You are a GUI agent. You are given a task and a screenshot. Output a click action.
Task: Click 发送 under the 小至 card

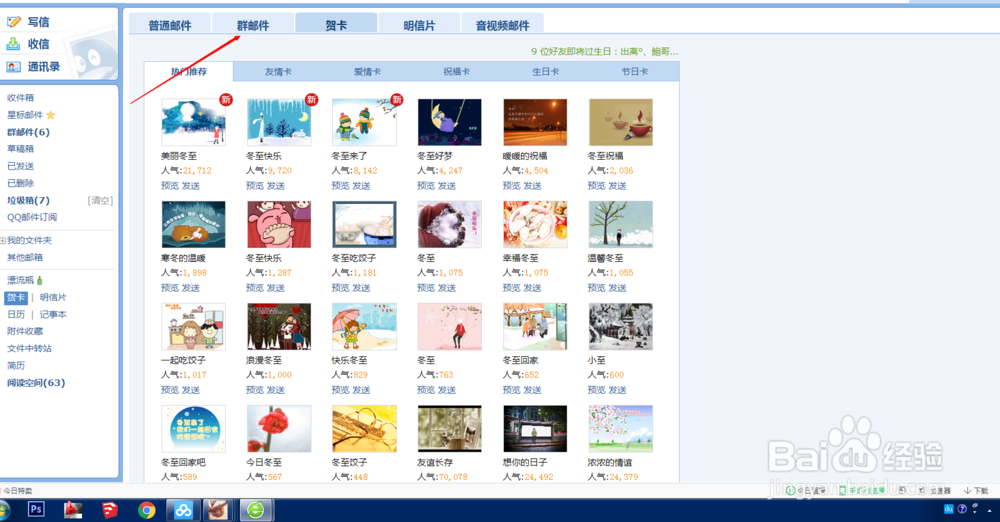click(x=617, y=390)
